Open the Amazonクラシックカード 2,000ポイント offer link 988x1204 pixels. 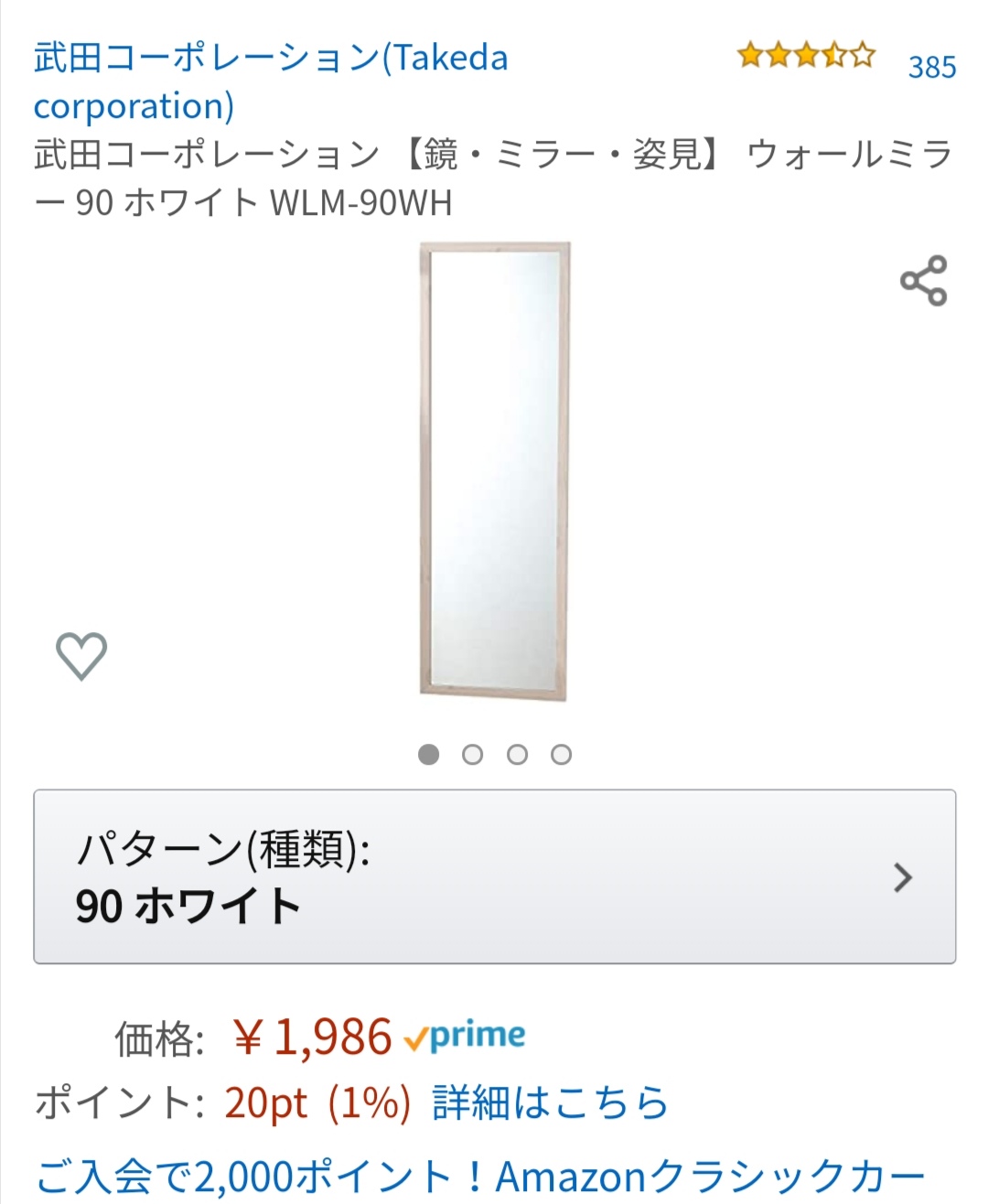[480, 1177]
